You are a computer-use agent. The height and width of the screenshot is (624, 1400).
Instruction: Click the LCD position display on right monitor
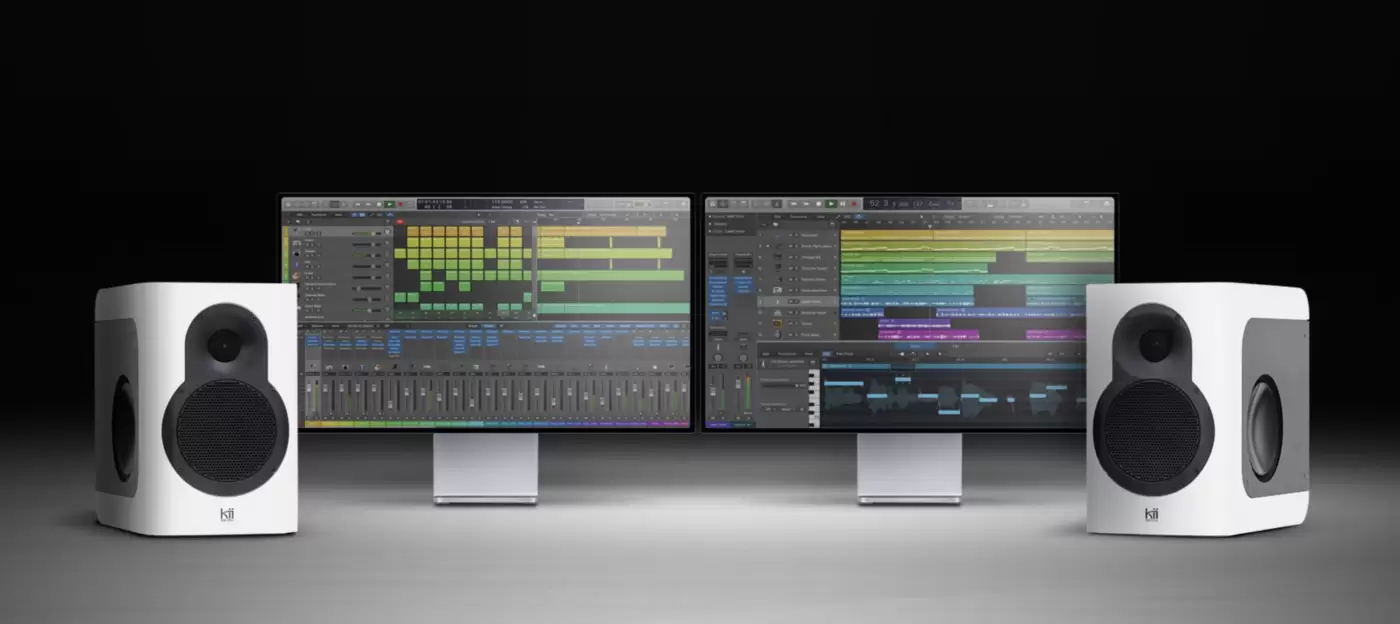881,203
